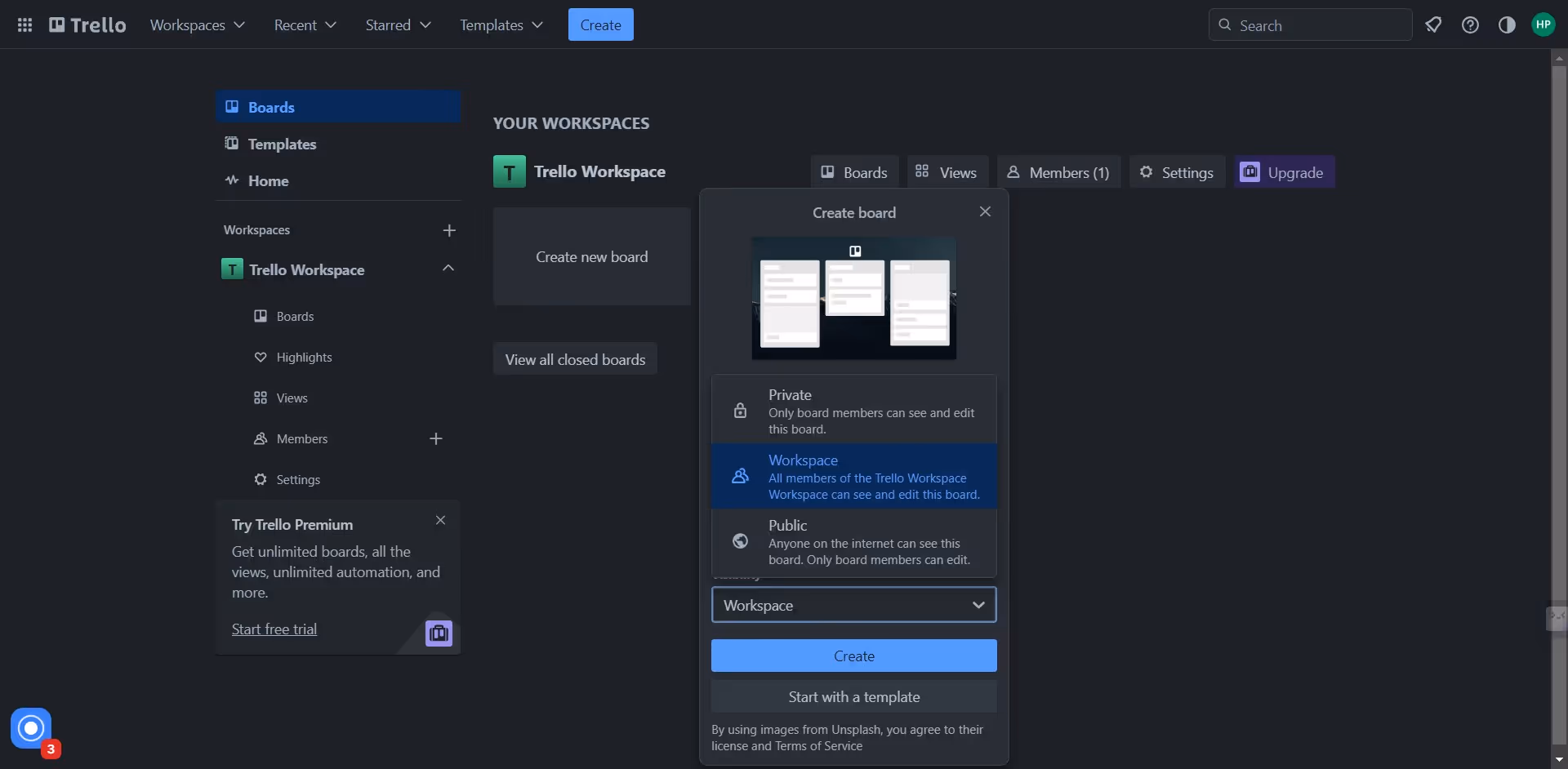Open the help question mark icon

[1470, 25]
